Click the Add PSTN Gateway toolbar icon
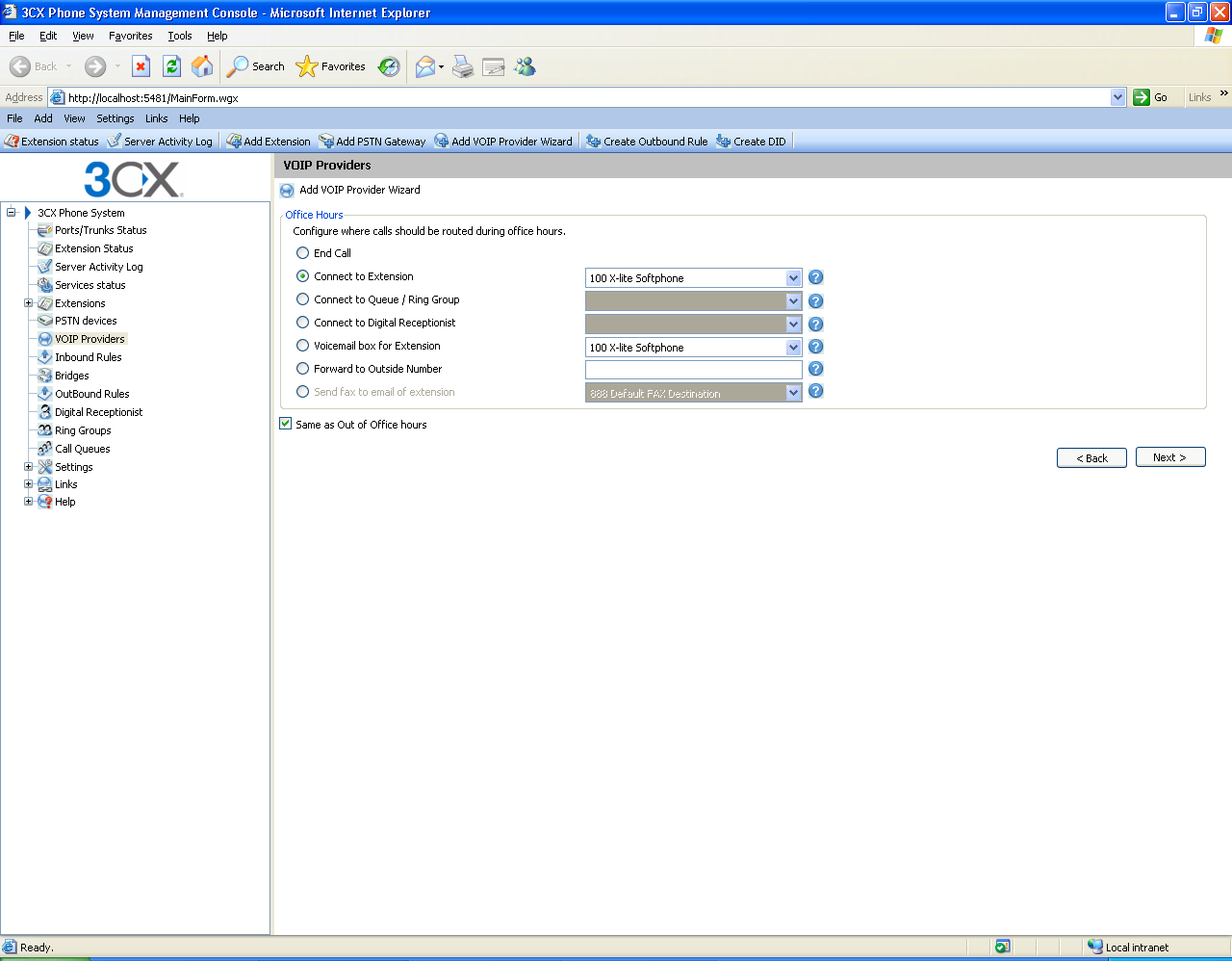Viewport: 1232px width, 961px height. (x=326, y=142)
